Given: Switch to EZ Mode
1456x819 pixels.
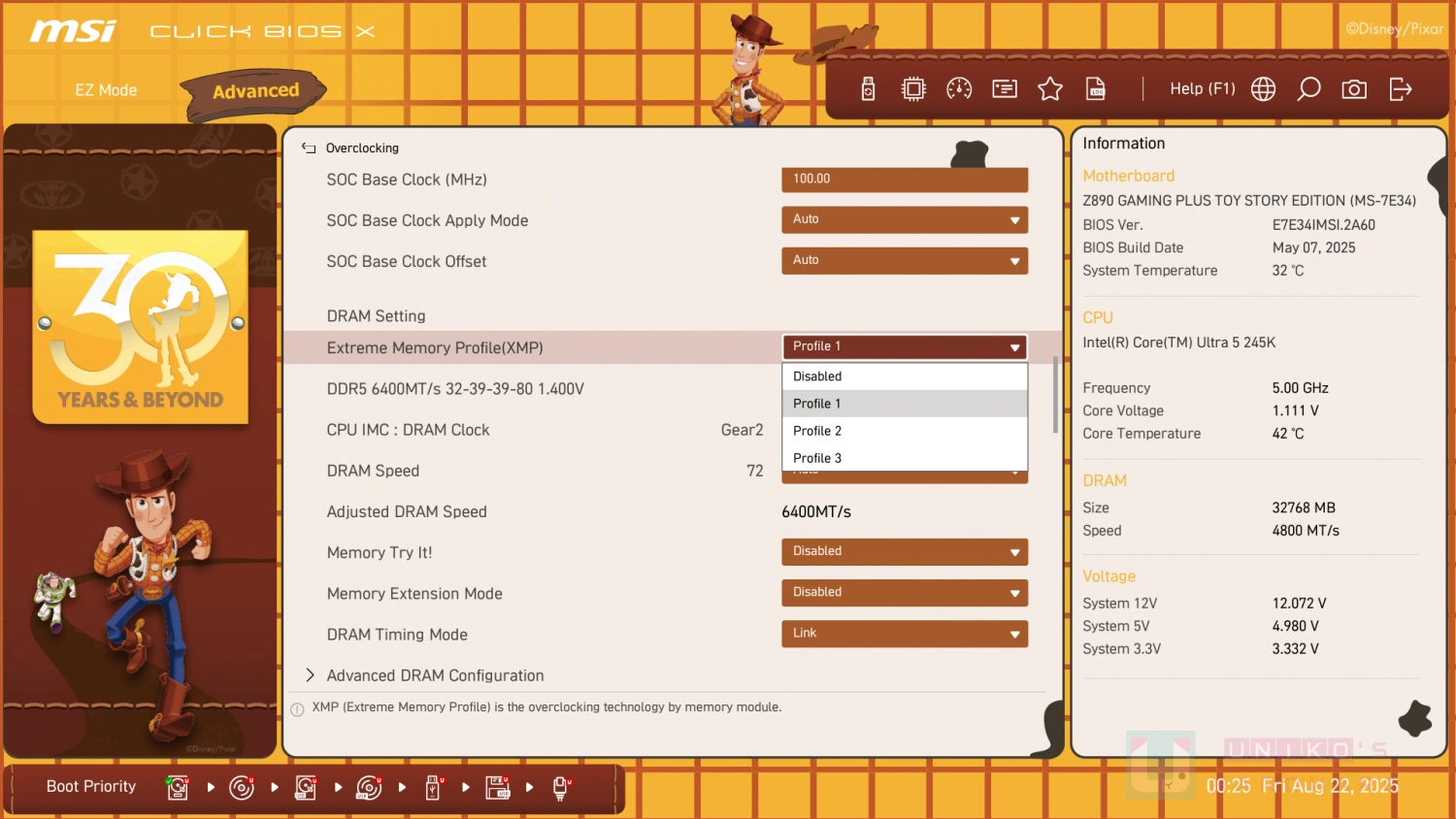Looking at the screenshot, I should click(106, 90).
